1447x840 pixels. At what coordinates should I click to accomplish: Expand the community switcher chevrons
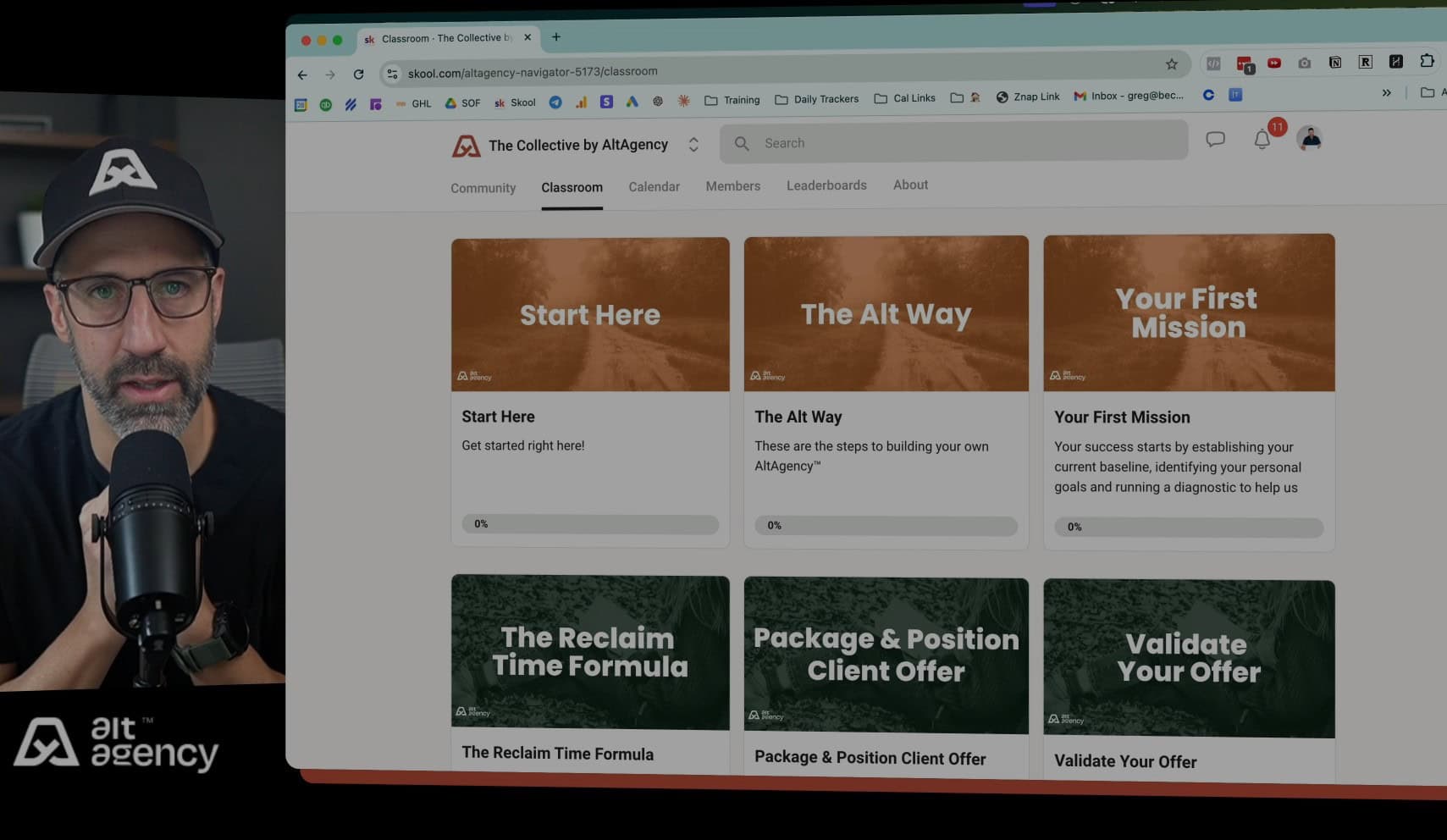click(x=693, y=145)
